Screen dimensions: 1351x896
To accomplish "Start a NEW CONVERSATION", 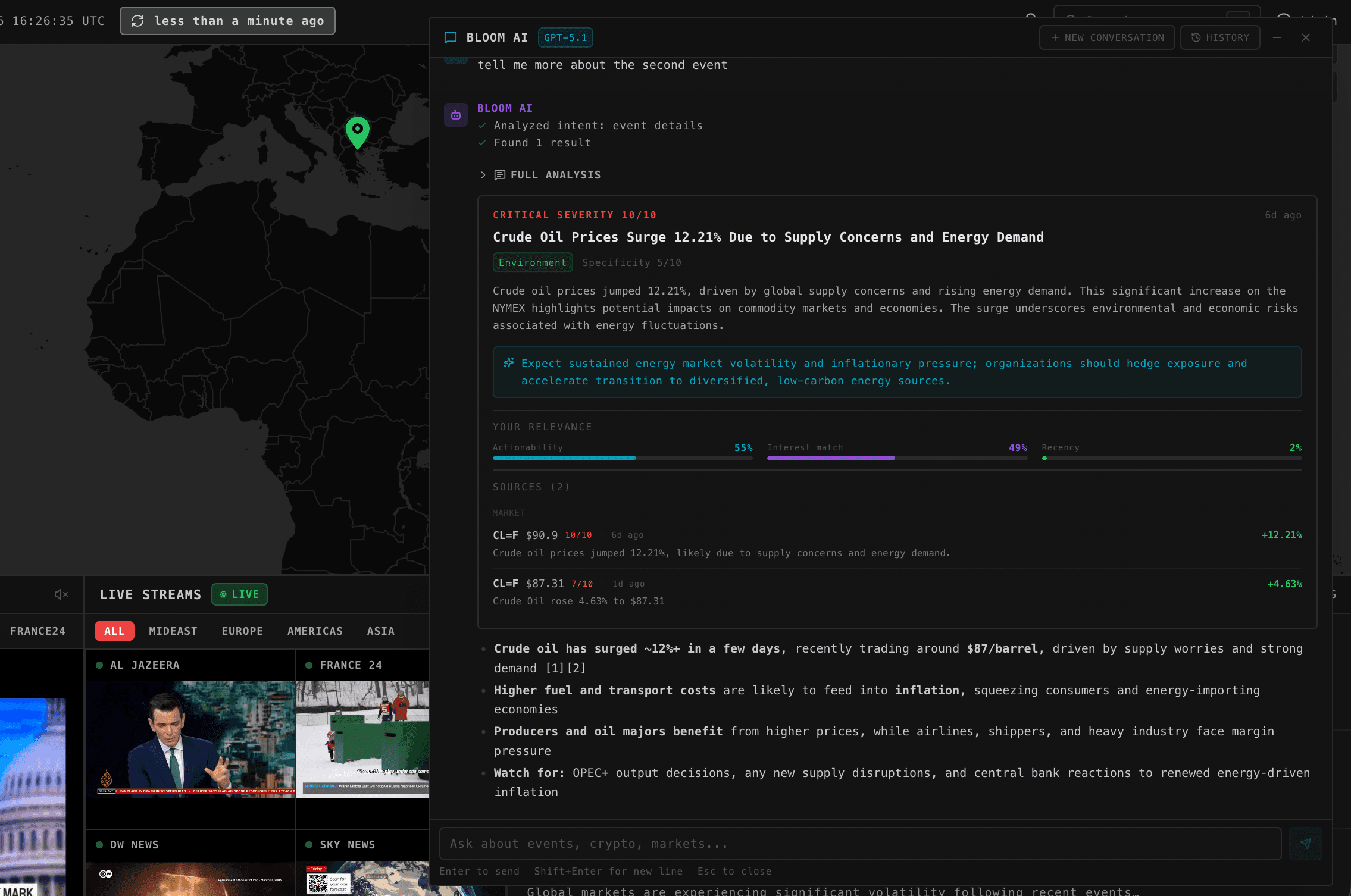I will coord(1106,37).
